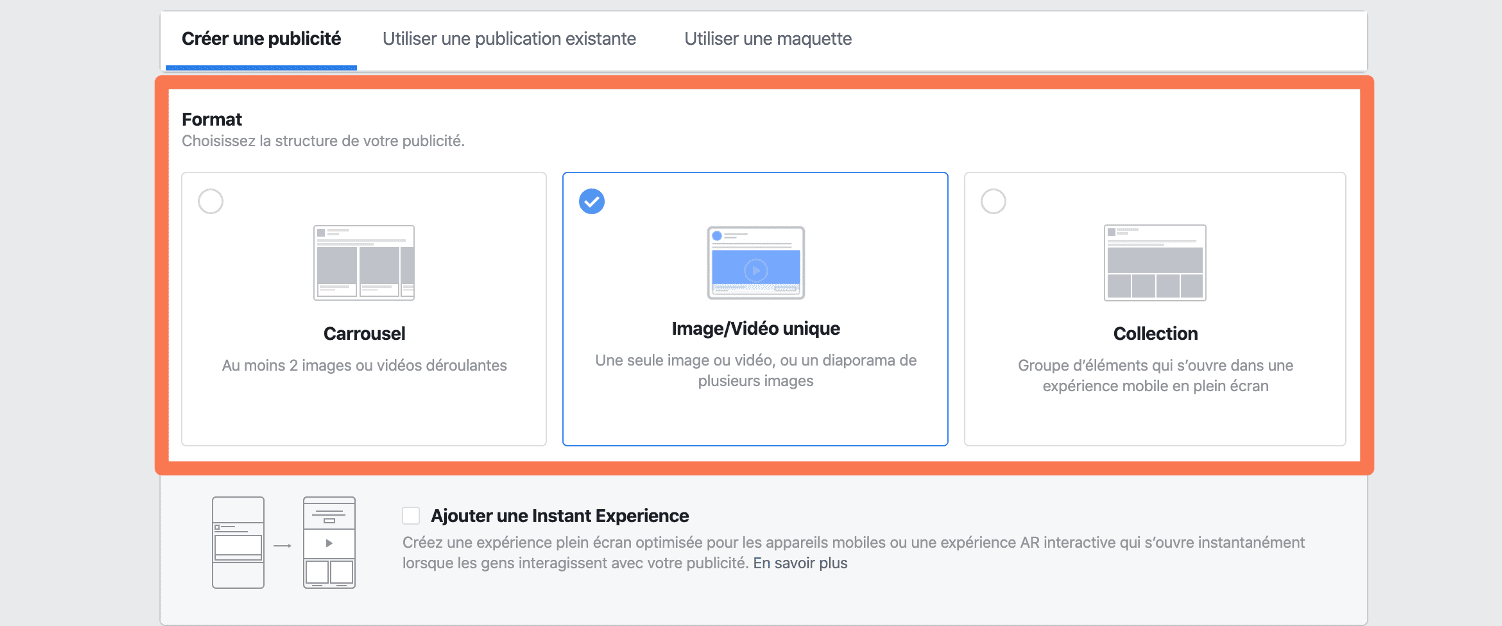Click the Carrousel format title
The height and width of the screenshot is (626, 1502).
pos(364,334)
